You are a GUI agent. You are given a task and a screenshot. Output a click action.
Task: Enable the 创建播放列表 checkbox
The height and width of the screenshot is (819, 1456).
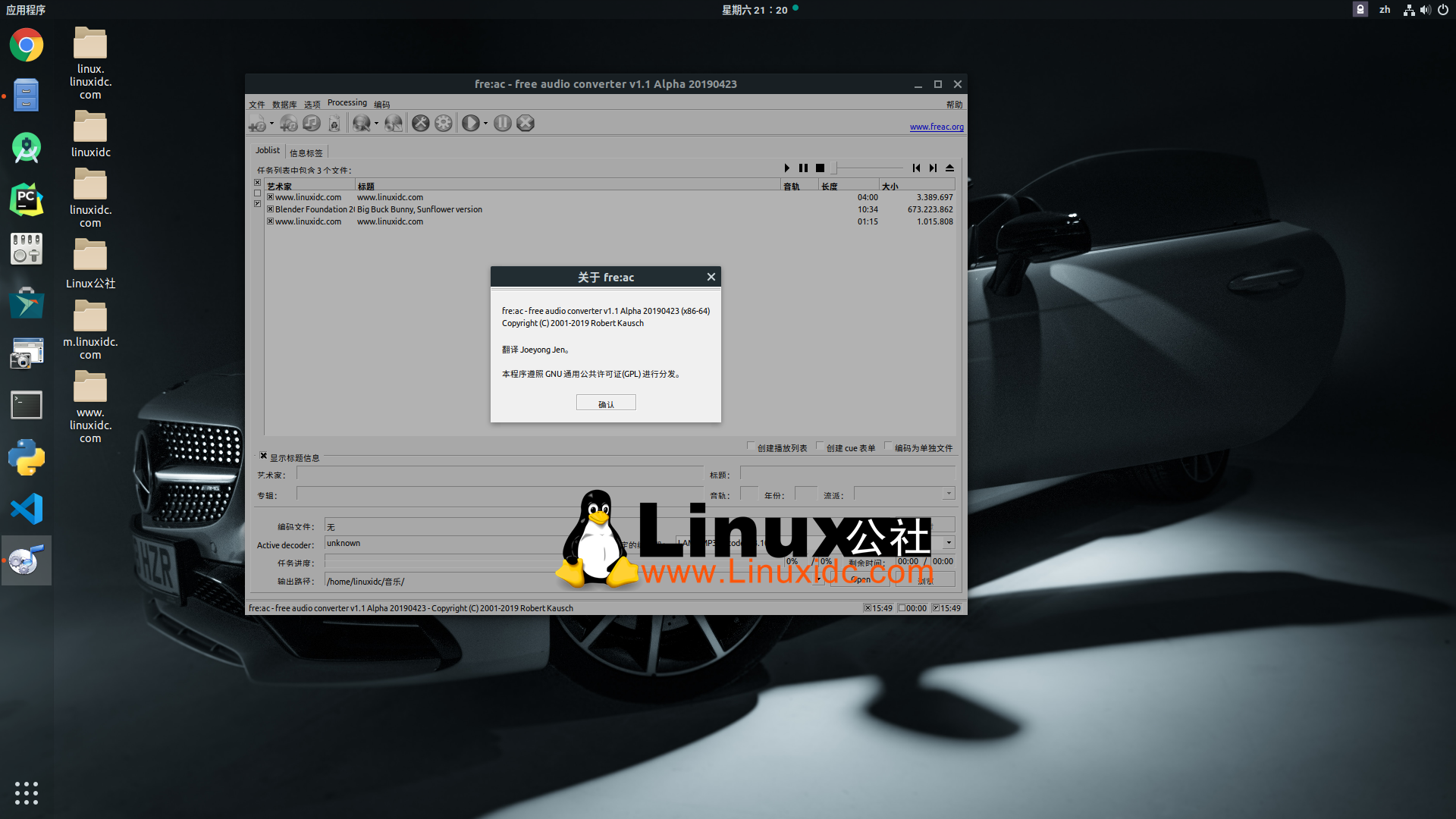coord(751,447)
